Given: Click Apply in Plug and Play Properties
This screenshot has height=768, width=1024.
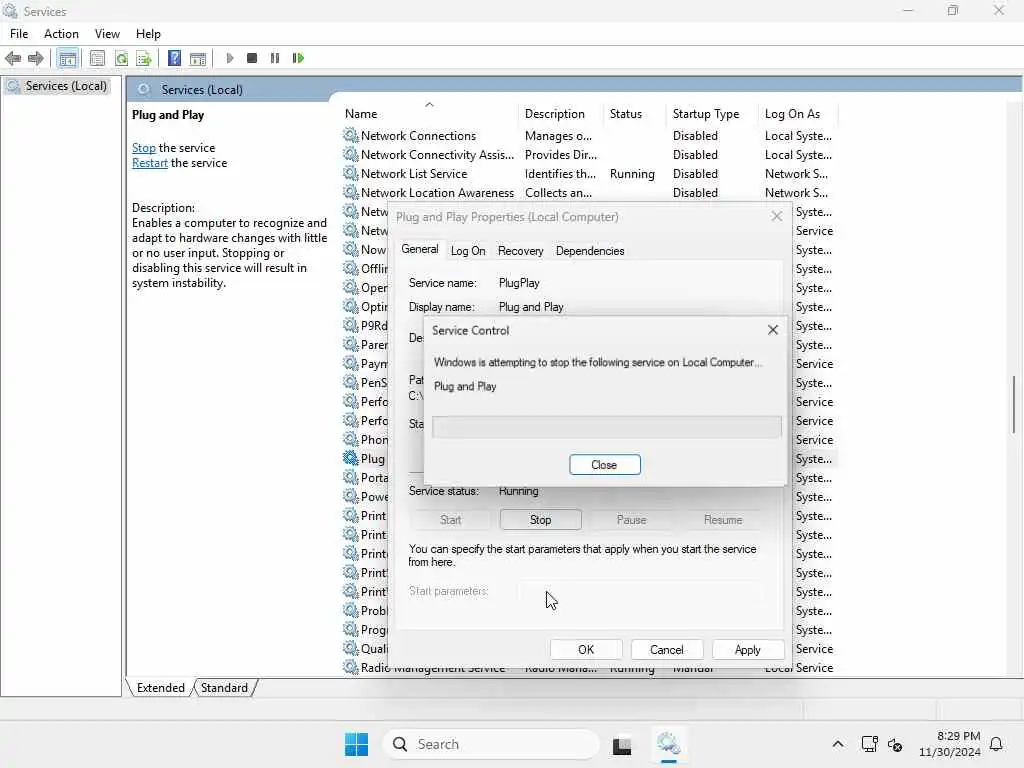Looking at the screenshot, I should point(748,650).
